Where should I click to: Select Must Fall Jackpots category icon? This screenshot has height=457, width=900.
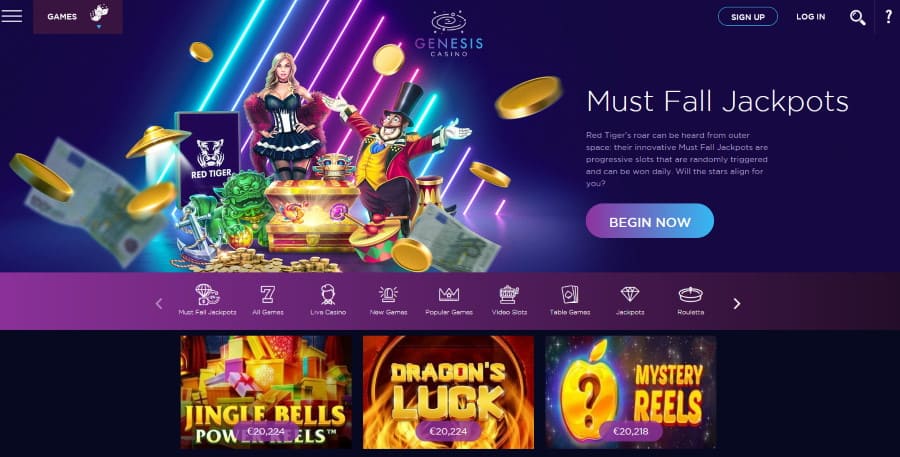click(207, 295)
